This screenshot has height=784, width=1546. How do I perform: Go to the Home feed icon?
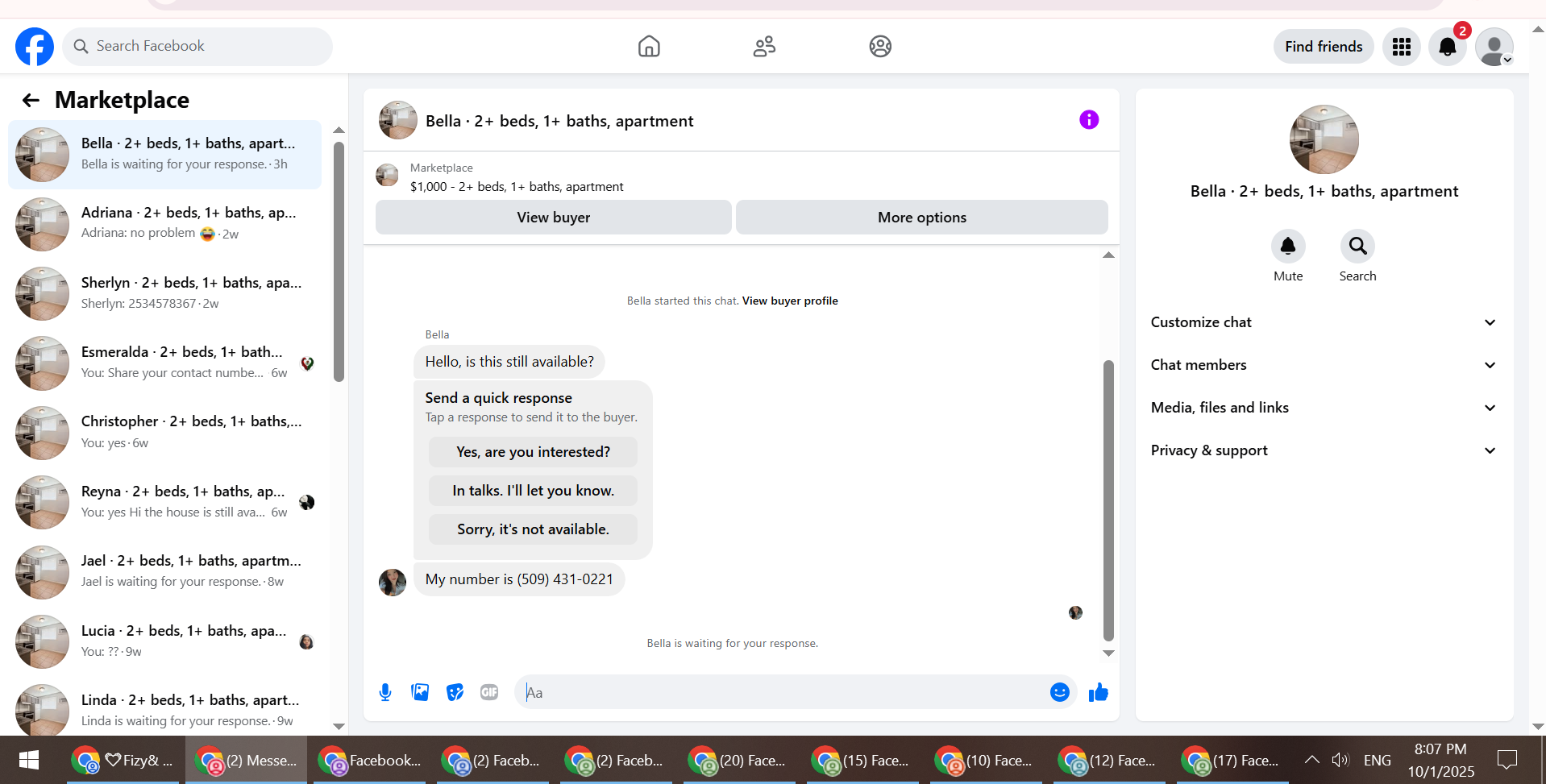[x=649, y=47]
